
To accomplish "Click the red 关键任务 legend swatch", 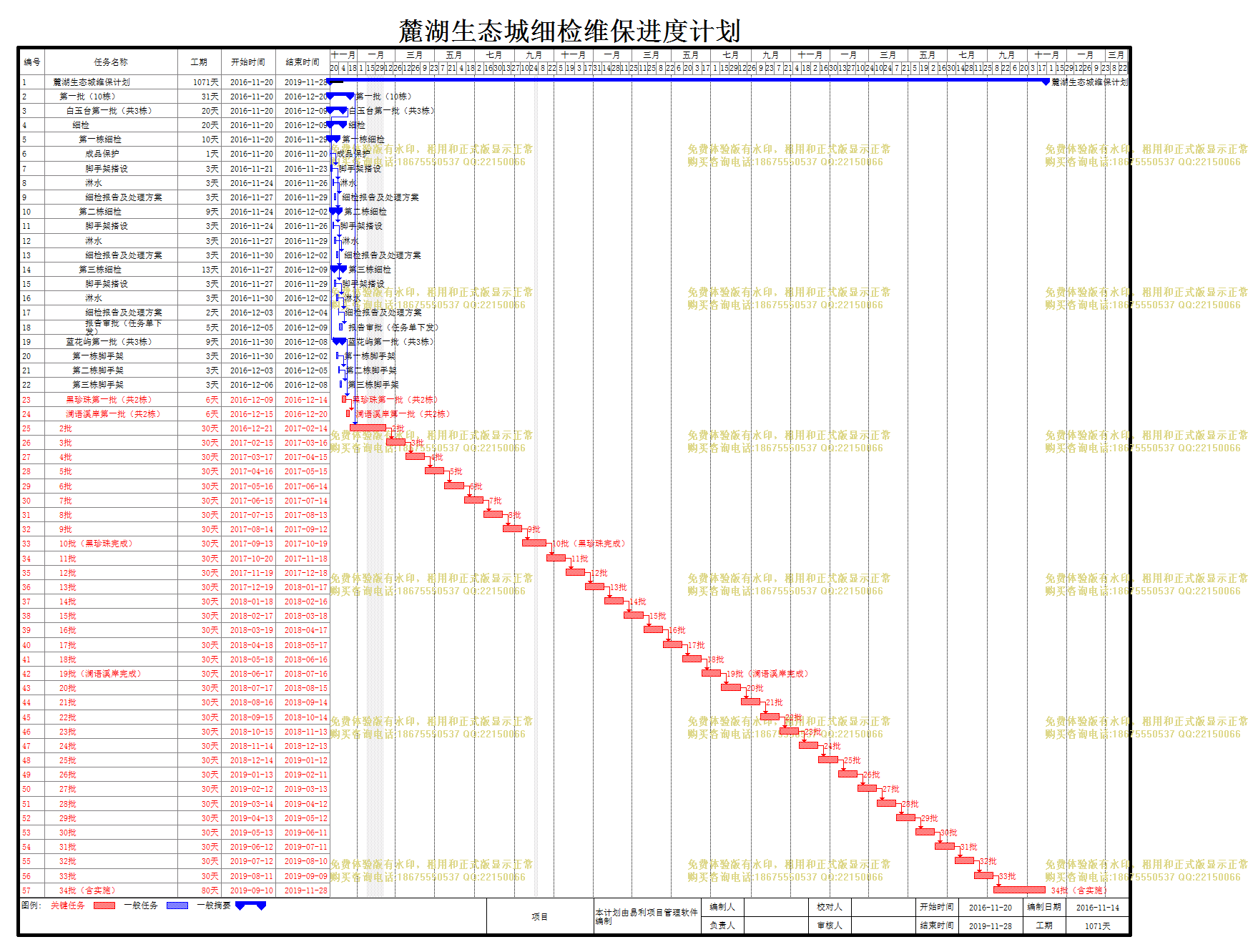I will (x=104, y=906).
